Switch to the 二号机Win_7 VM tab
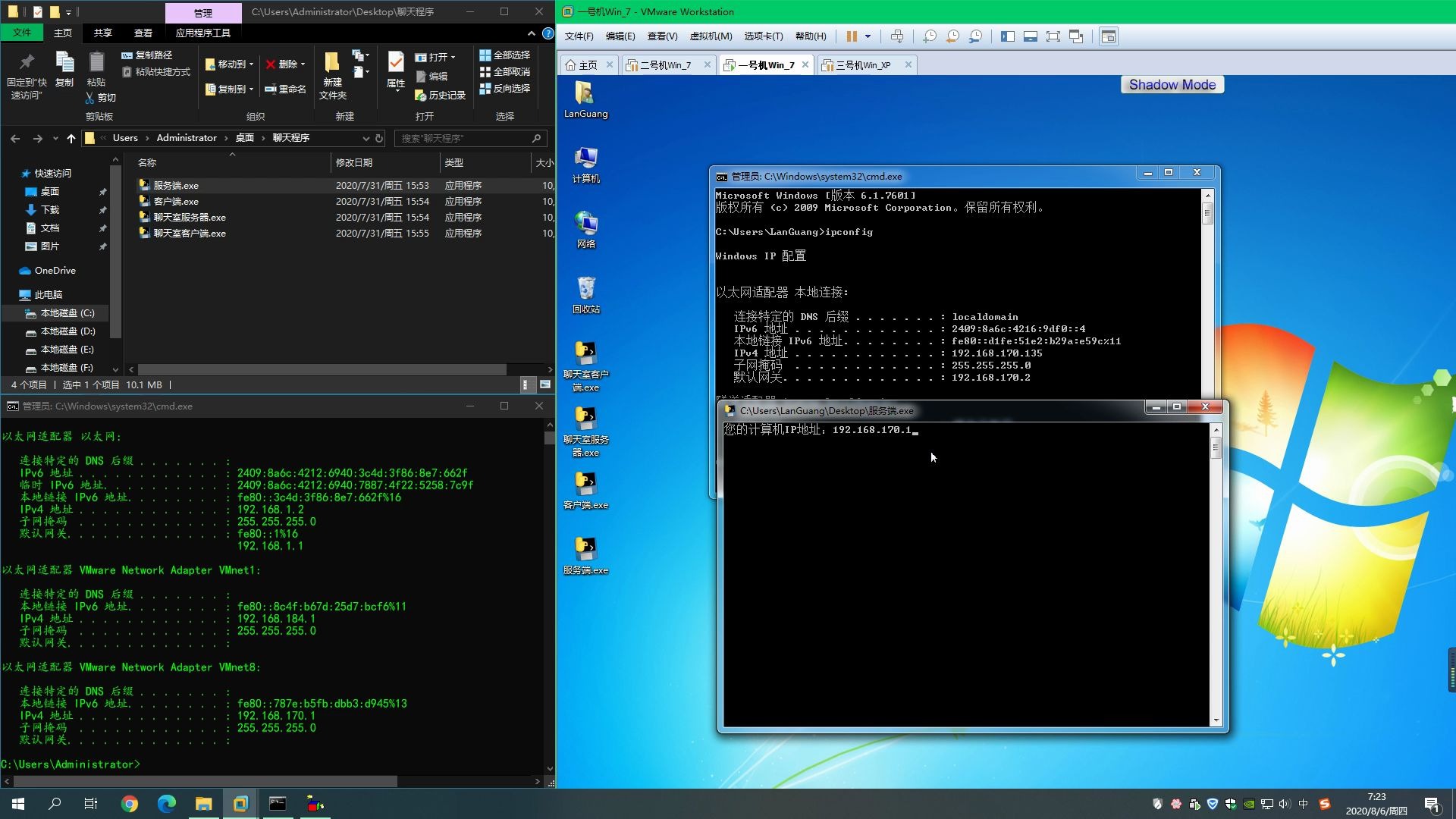This screenshot has height=819, width=1456. pos(665,65)
